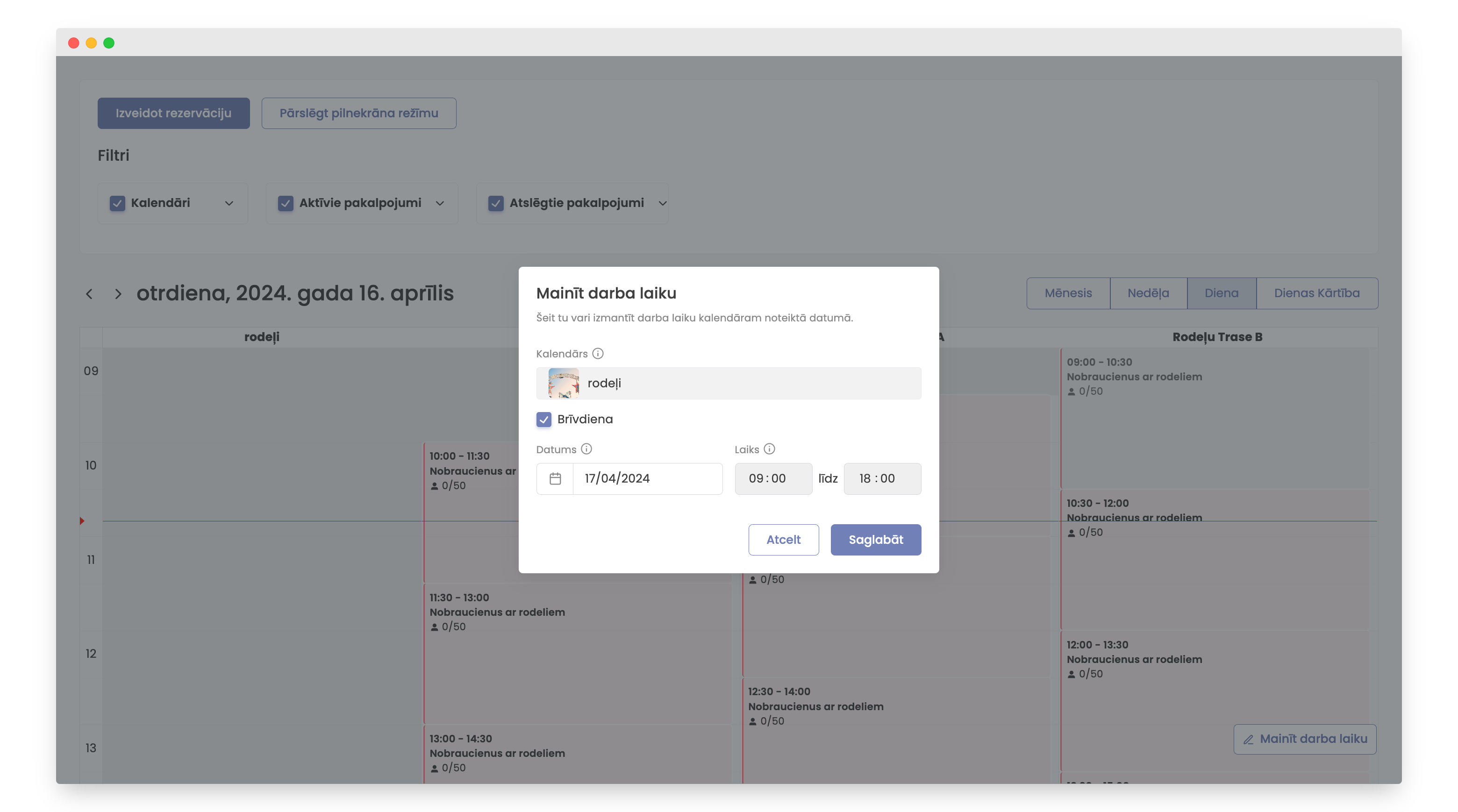Click the Laiks info icon

769,449
